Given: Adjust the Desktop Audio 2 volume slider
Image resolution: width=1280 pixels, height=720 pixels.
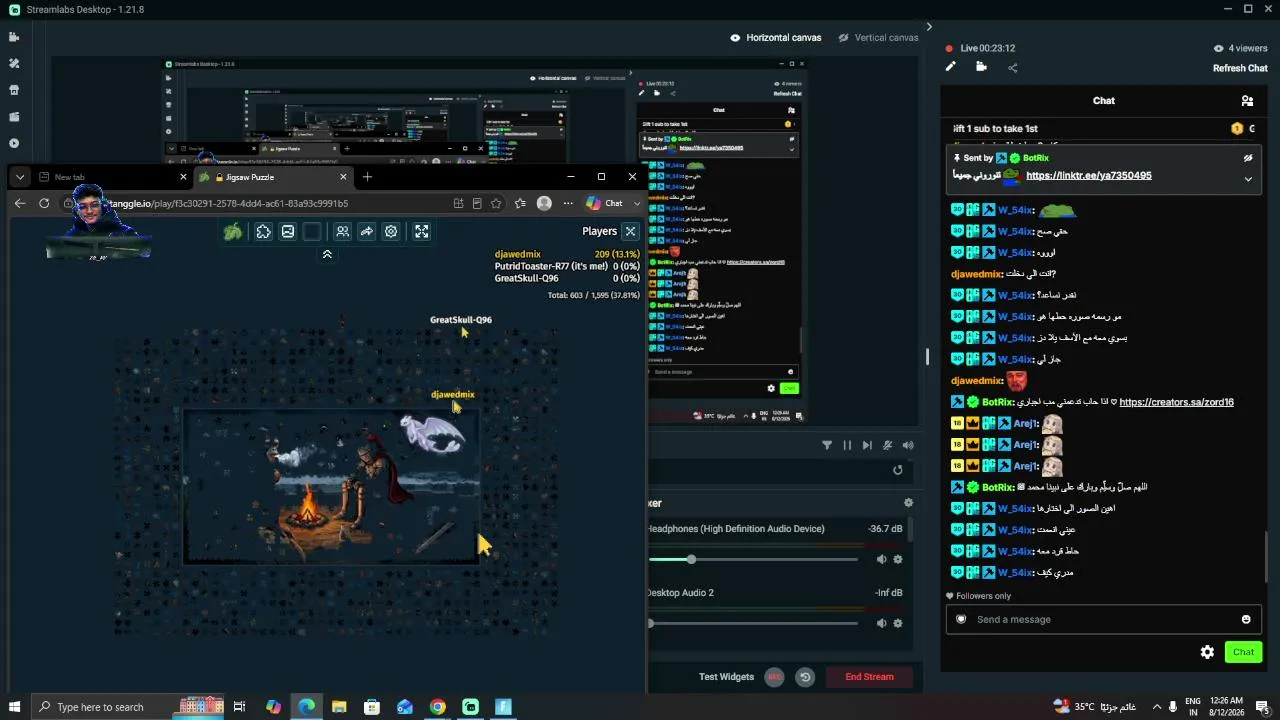Looking at the screenshot, I should [754, 623].
